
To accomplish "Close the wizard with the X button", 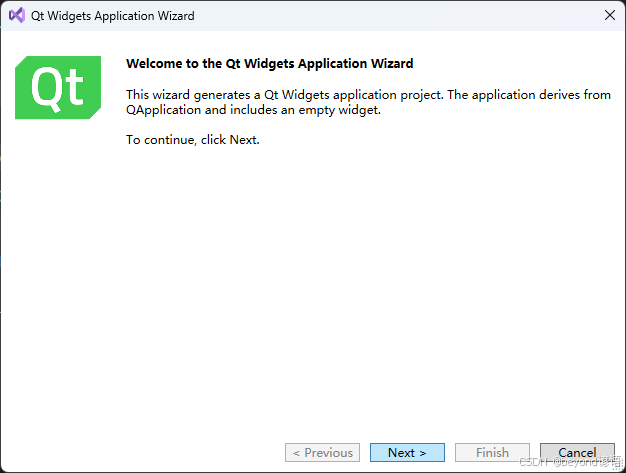I will click(x=610, y=15).
